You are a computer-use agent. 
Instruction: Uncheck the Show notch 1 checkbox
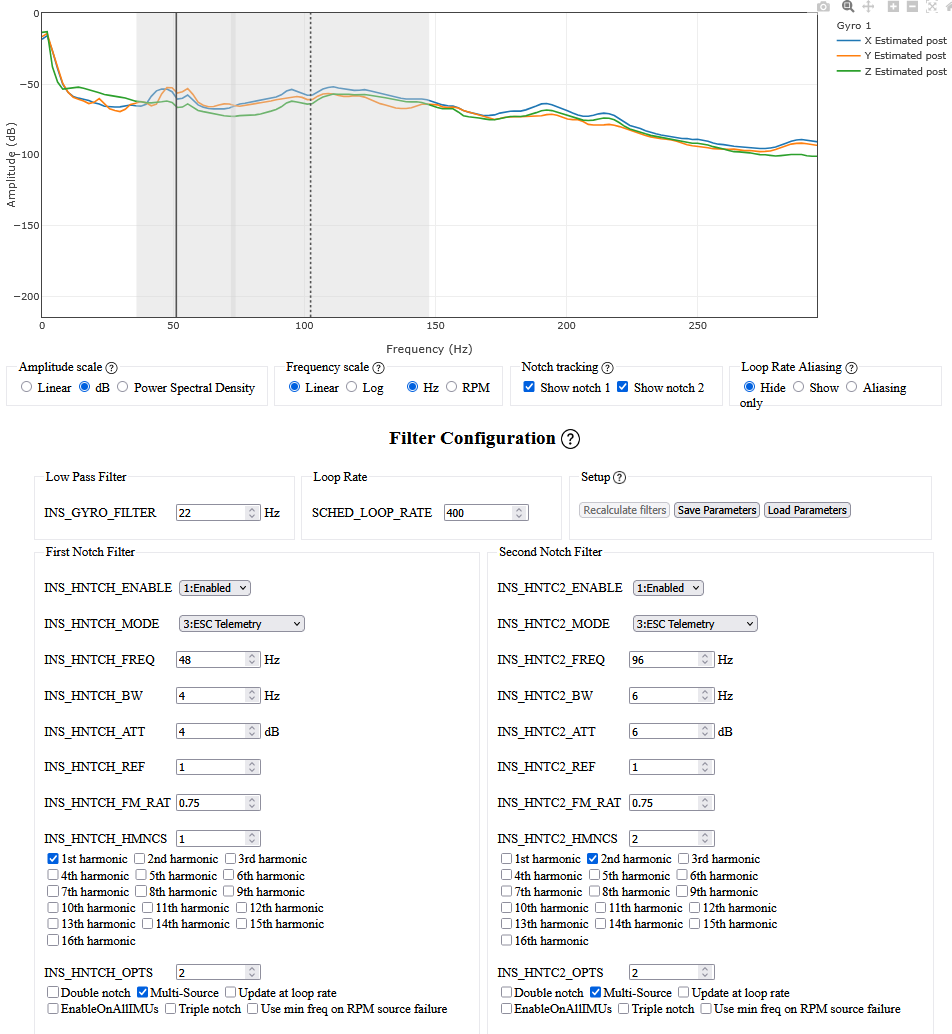pos(529,387)
